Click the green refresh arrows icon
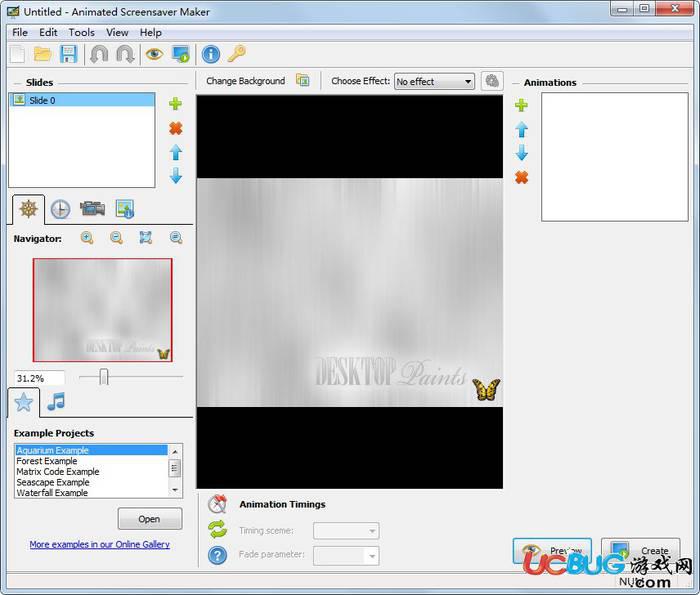 (217, 529)
